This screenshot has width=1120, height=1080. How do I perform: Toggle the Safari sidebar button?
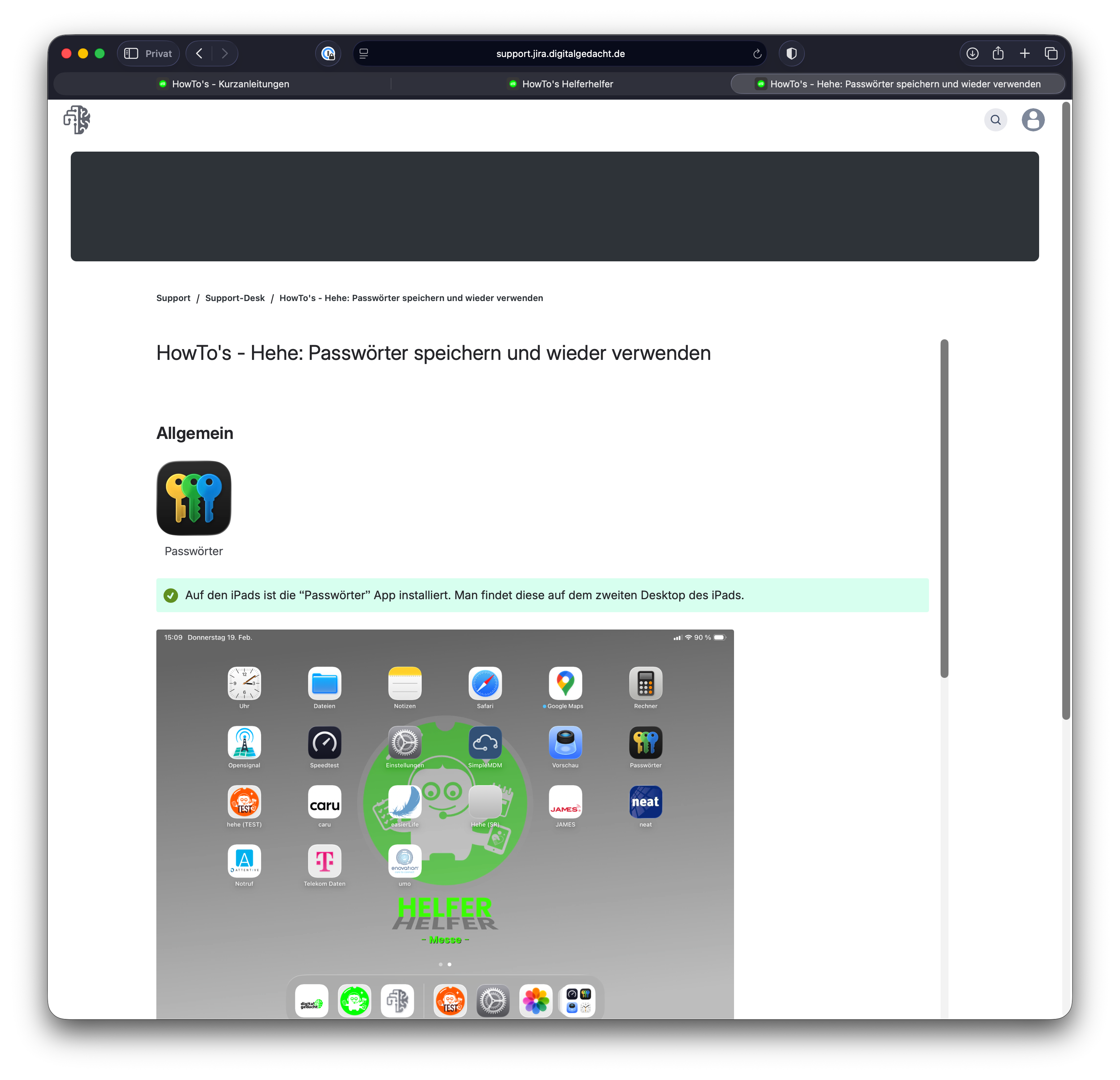131,53
